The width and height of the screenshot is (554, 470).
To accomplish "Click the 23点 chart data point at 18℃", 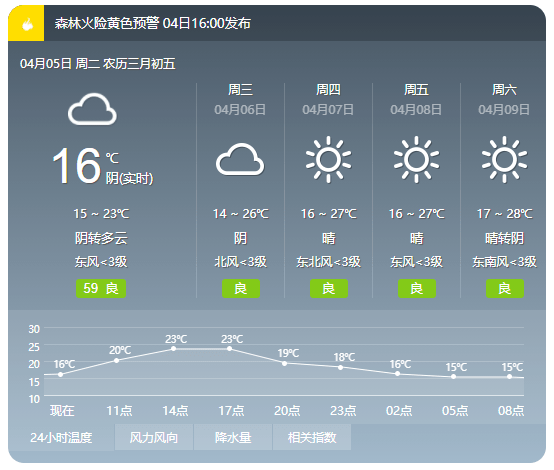I will 341,368.
